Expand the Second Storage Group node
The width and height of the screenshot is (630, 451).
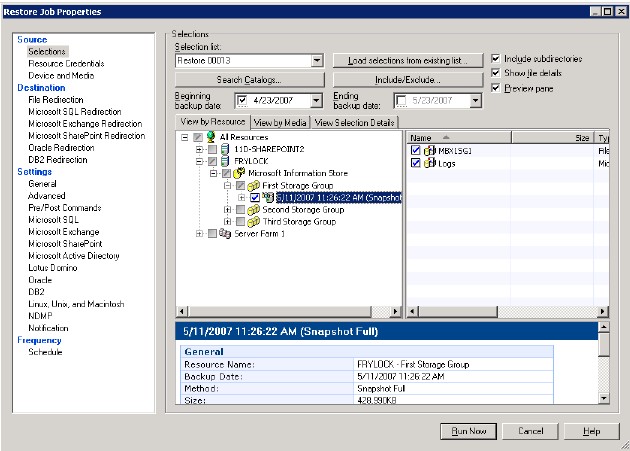coord(227,210)
